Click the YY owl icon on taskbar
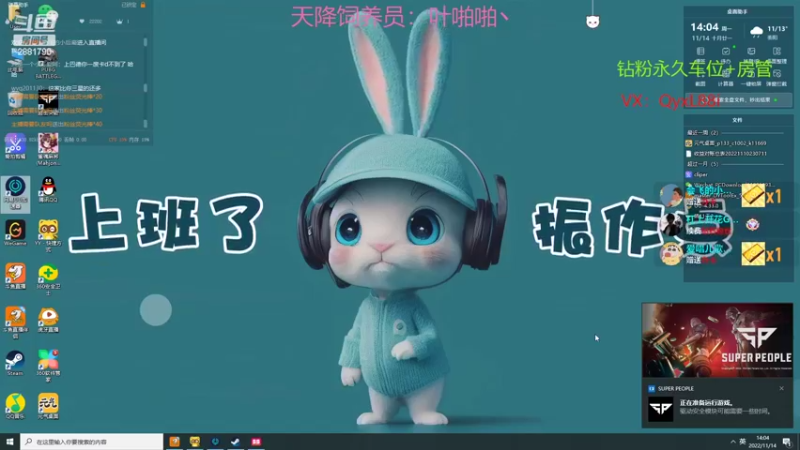Image resolution: width=800 pixels, height=450 pixels. coord(195,441)
